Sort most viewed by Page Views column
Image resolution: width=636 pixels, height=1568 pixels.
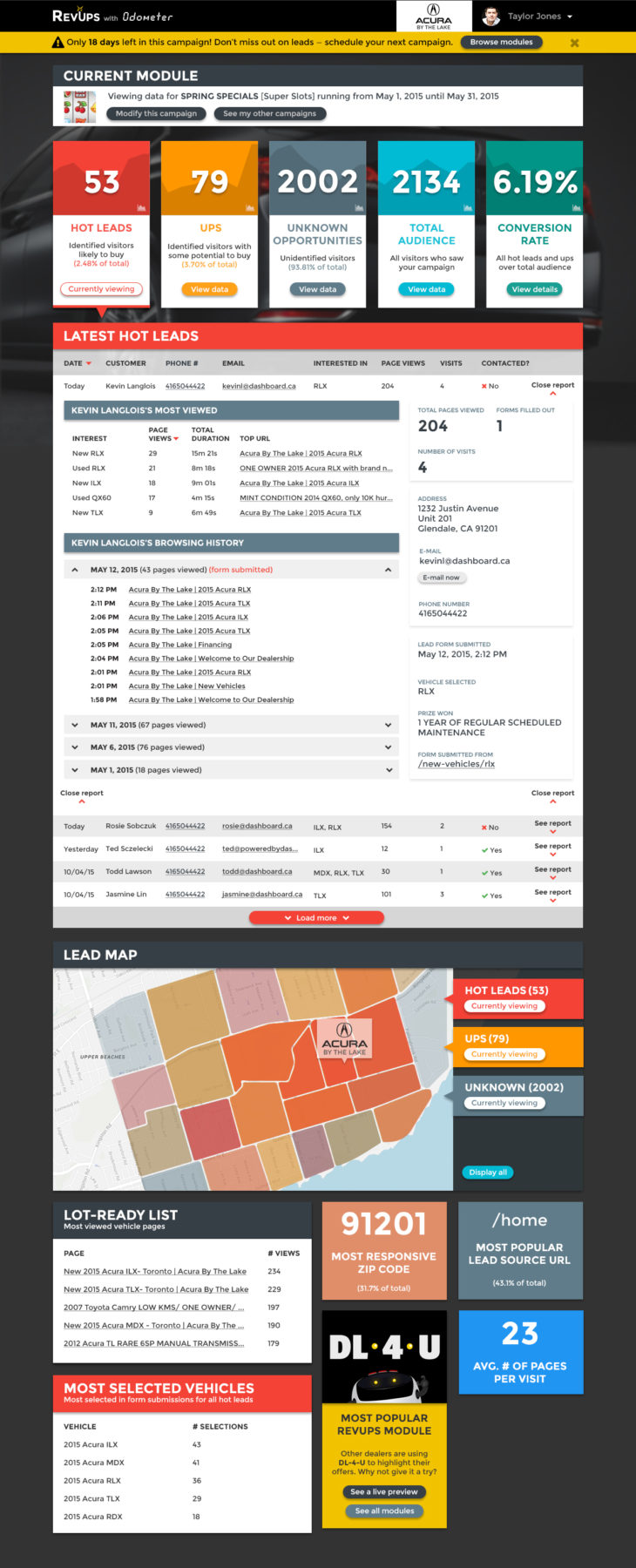163,434
